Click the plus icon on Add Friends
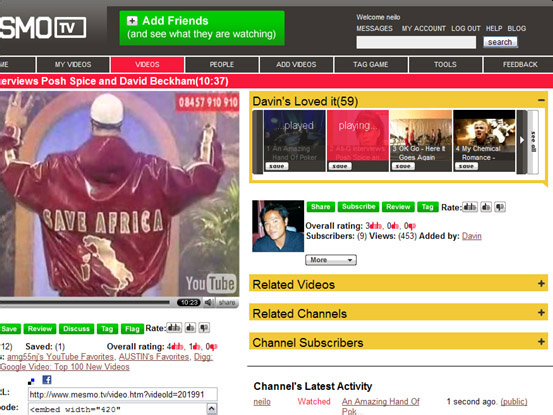Image resolution: width=553 pixels, height=415 pixels. [x=132, y=21]
